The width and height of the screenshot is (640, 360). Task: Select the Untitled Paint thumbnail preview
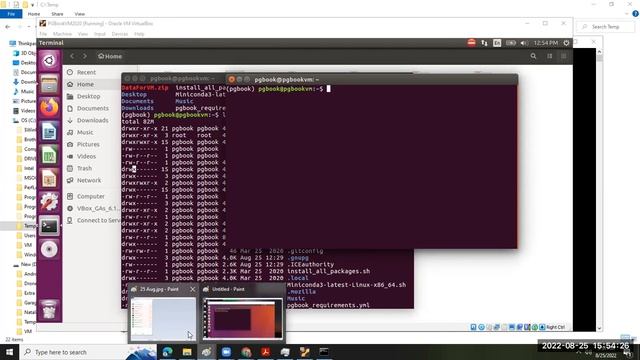243,319
